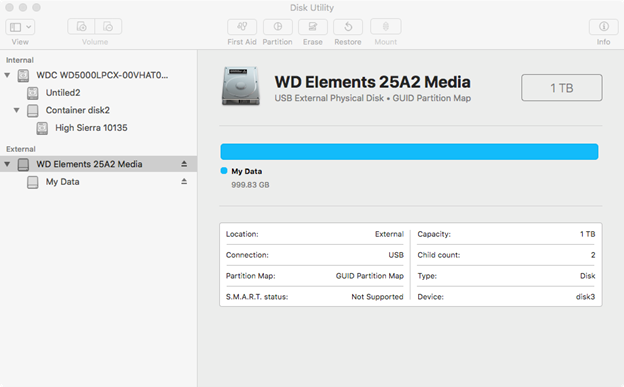Viewport: 624px width, 387px height.
Task: Select Container disk2 in sidebar
Action: [78, 110]
